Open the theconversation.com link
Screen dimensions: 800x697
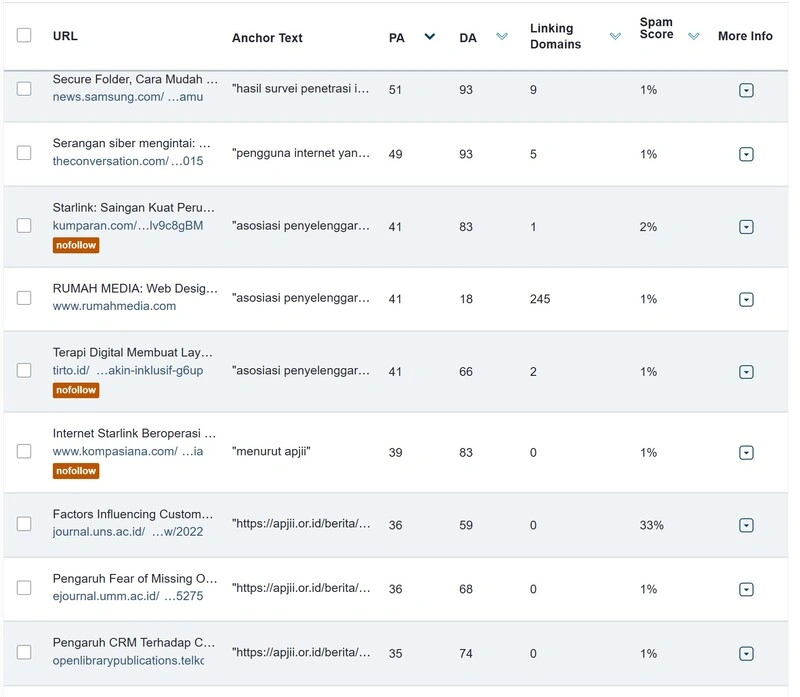click(x=128, y=161)
